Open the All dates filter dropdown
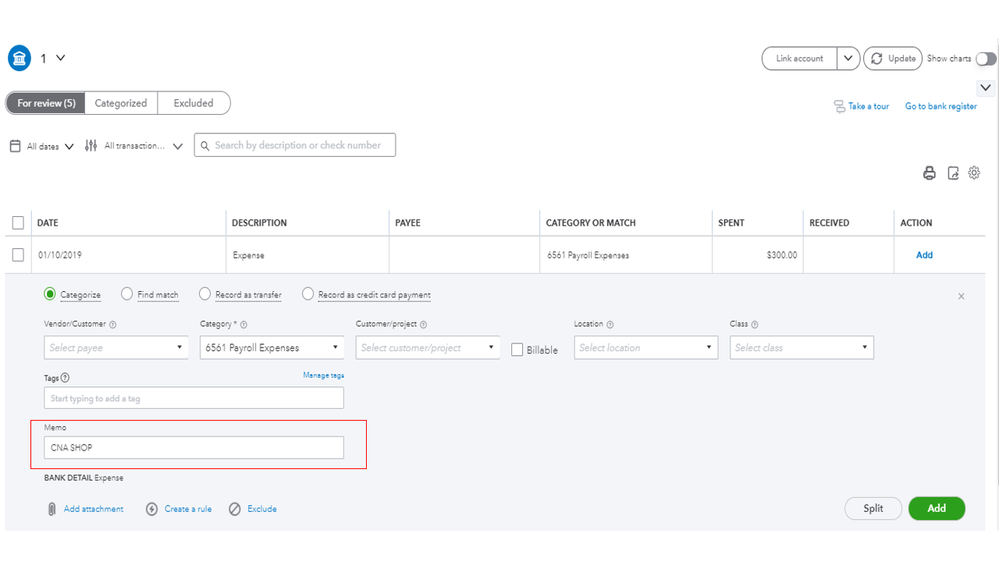 pyautogui.click(x=42, y=146)
